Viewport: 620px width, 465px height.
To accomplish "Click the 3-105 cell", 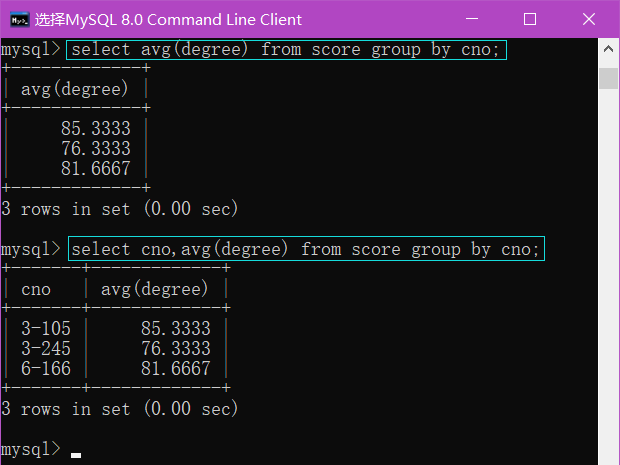I will (46, 329).
